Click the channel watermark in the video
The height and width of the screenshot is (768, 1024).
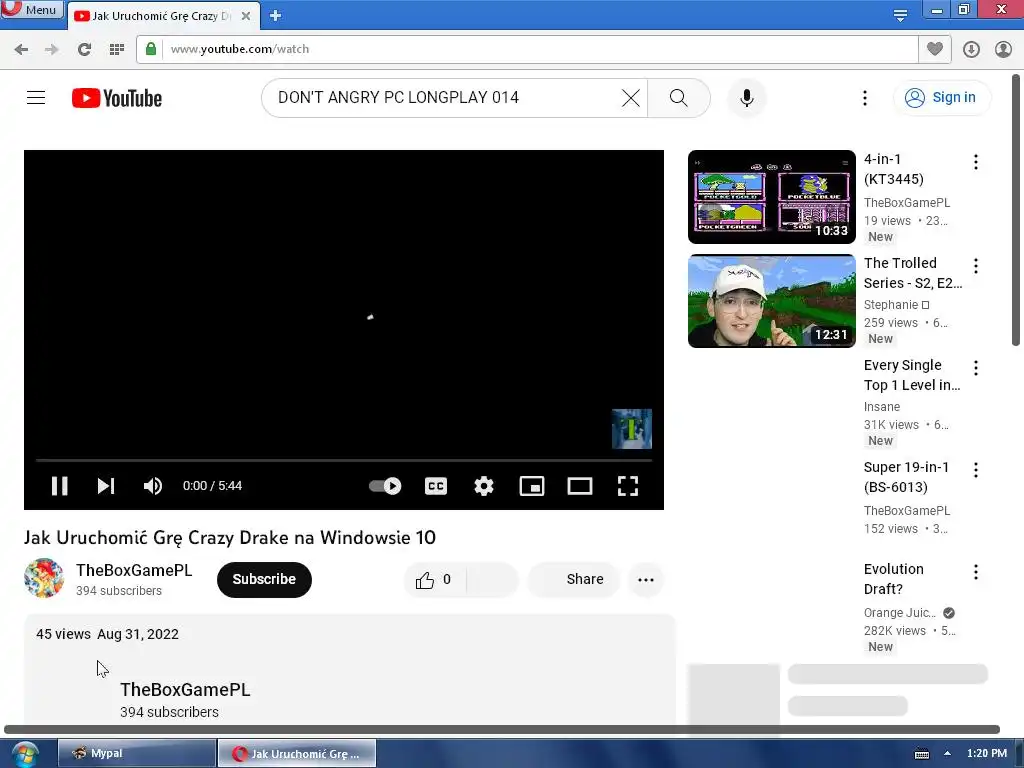632,429
